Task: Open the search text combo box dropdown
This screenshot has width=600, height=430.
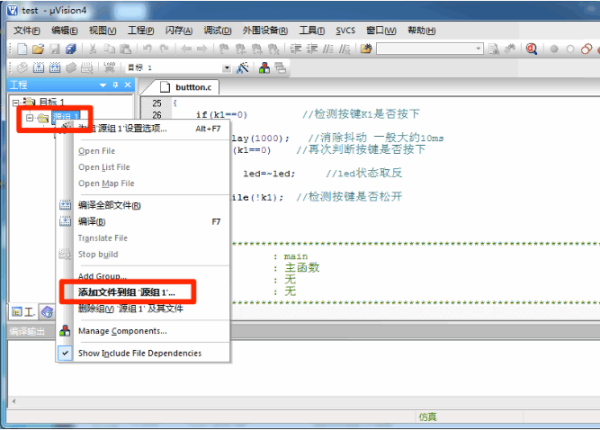Action: 478,49
